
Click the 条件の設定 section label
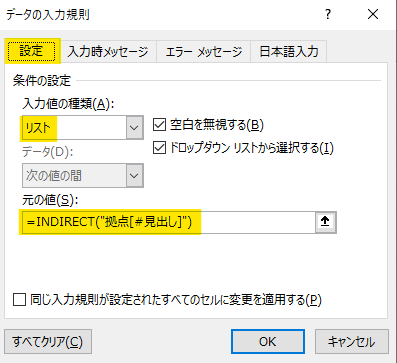42,80
